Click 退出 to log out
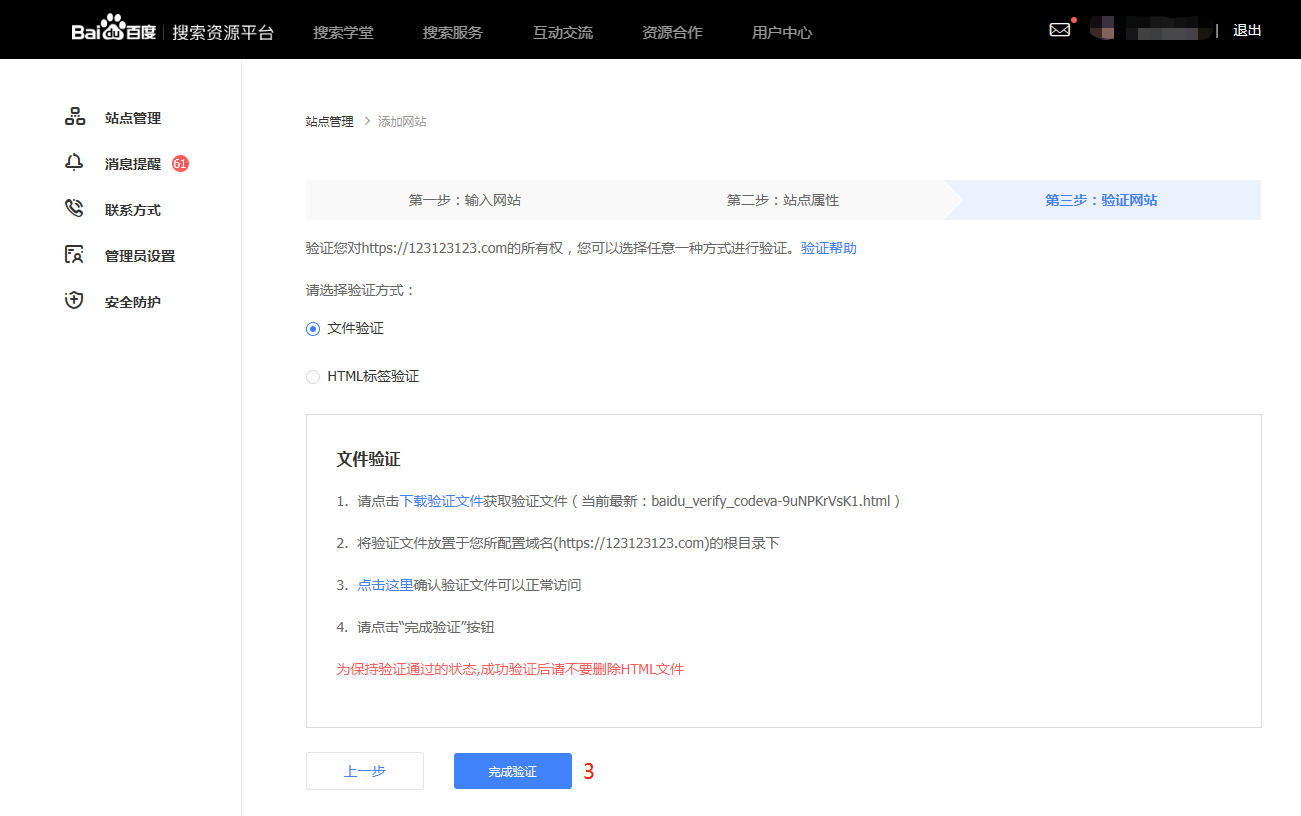This screenshot has width=1301, height=816. [x=1247, y=31]
